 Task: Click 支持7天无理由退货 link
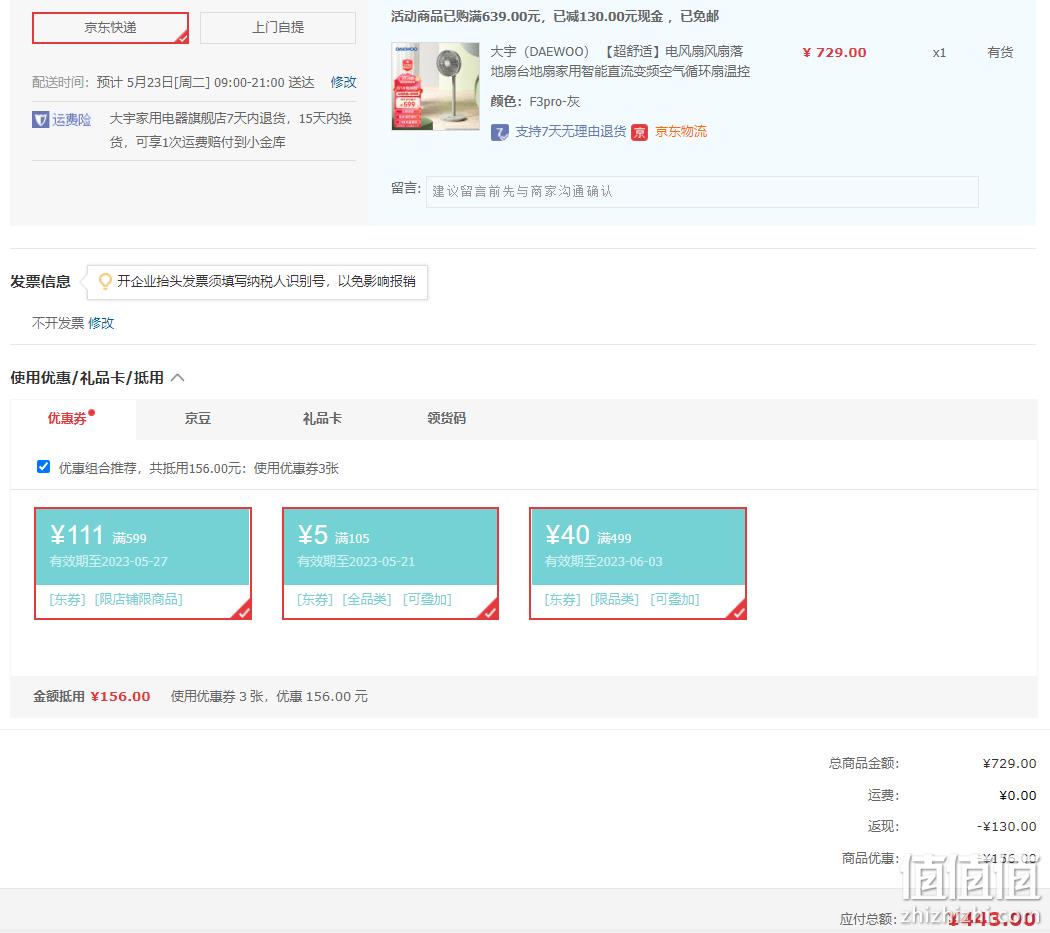point(571,131)
